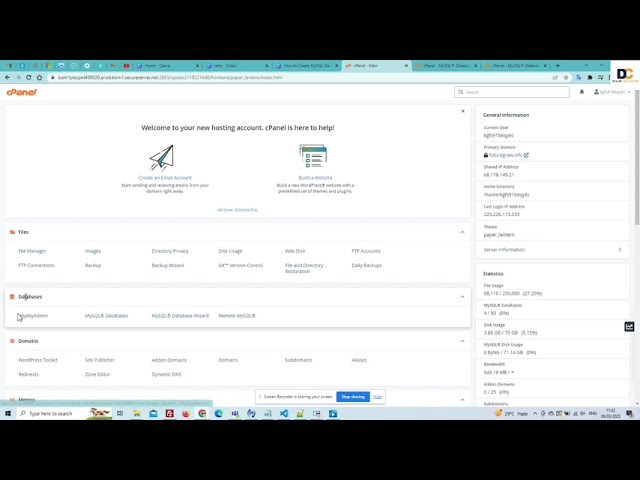Open Microsoft Teams from the taskbar
Screen dimensions: 640x480
click(x=235, y=413)
